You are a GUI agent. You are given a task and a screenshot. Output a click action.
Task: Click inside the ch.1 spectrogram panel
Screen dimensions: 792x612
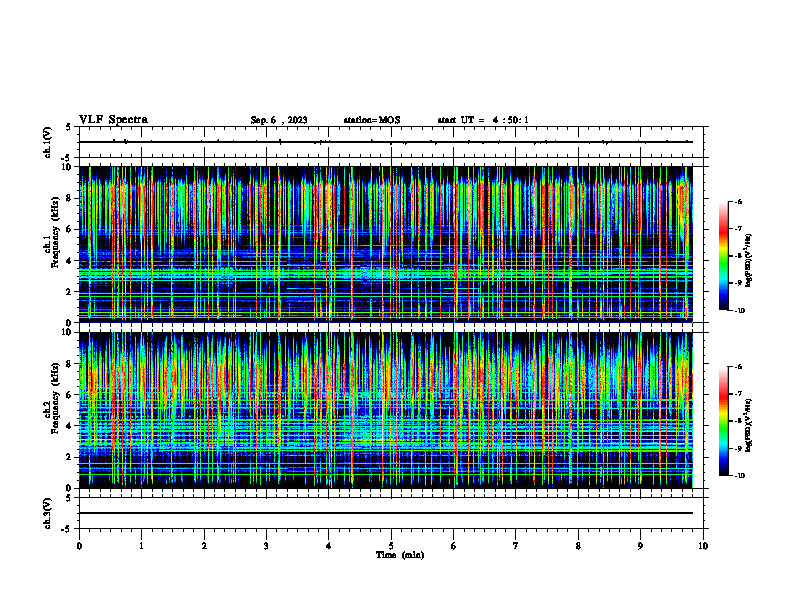click(385, 244)
